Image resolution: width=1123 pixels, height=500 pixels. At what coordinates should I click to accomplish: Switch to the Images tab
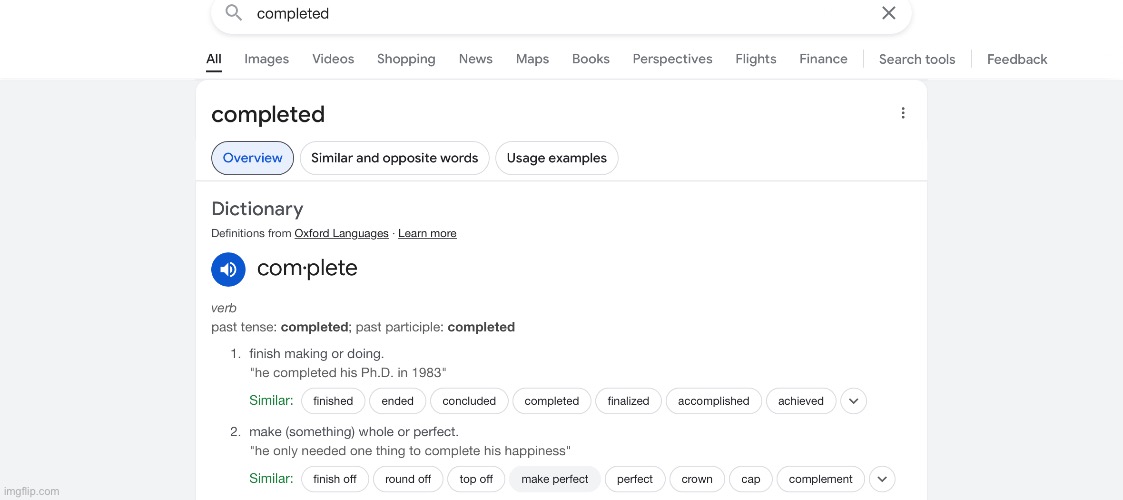266,59
